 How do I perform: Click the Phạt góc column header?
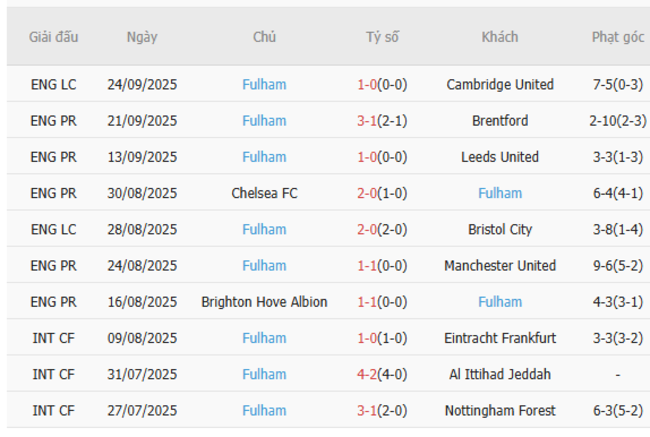pyautogui.click(x=617, y=37)
